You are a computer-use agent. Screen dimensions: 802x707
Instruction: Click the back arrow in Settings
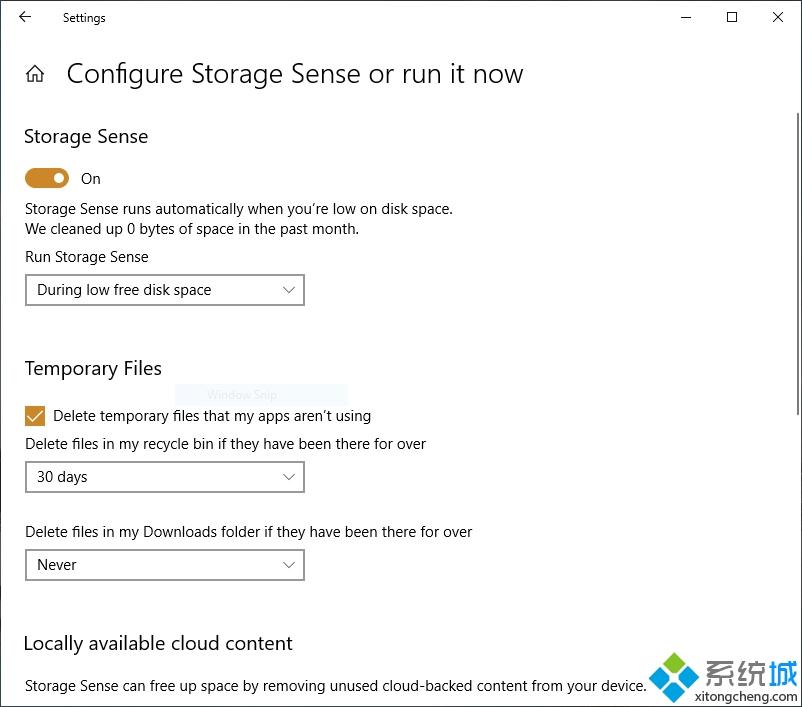[25, 17]
